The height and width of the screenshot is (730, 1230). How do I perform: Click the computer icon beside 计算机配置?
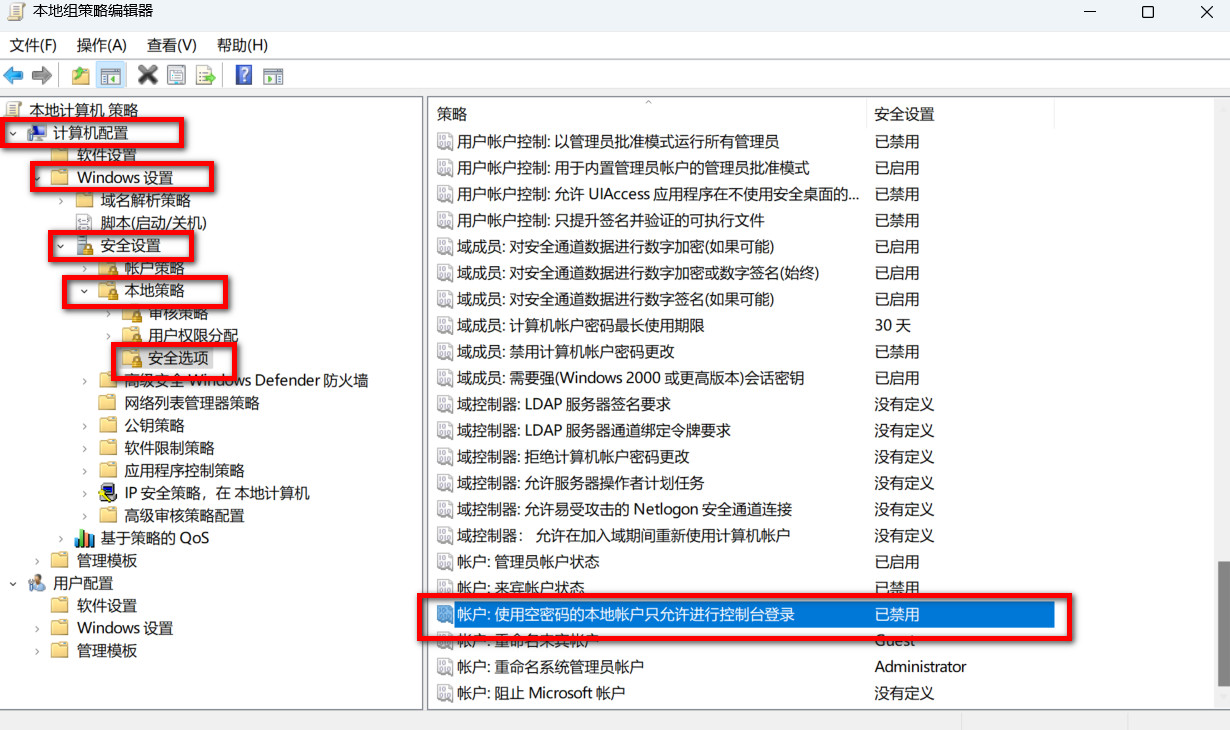(38, 133)
